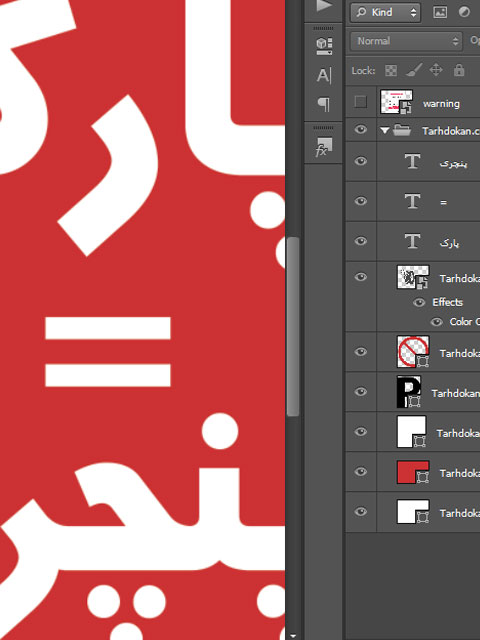Select the layer name "warning"
This screenshot has width=480, height=640.
[441, 104]
